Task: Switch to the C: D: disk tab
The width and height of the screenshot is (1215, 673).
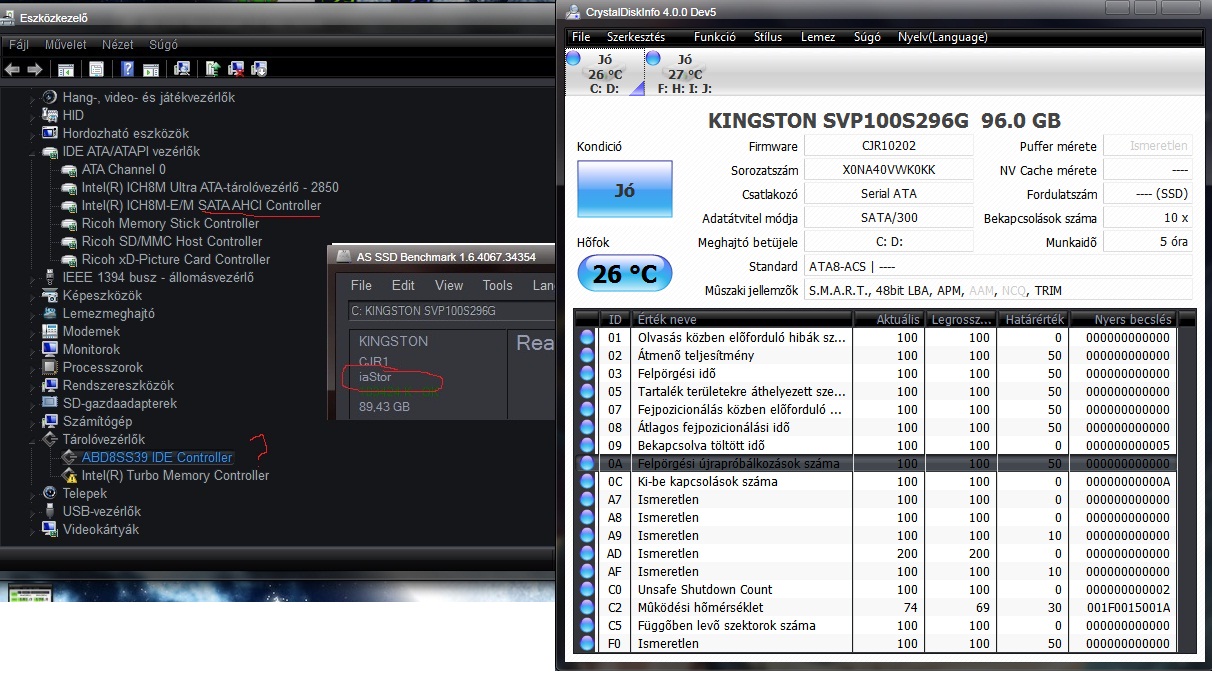Action: point(604,74)
